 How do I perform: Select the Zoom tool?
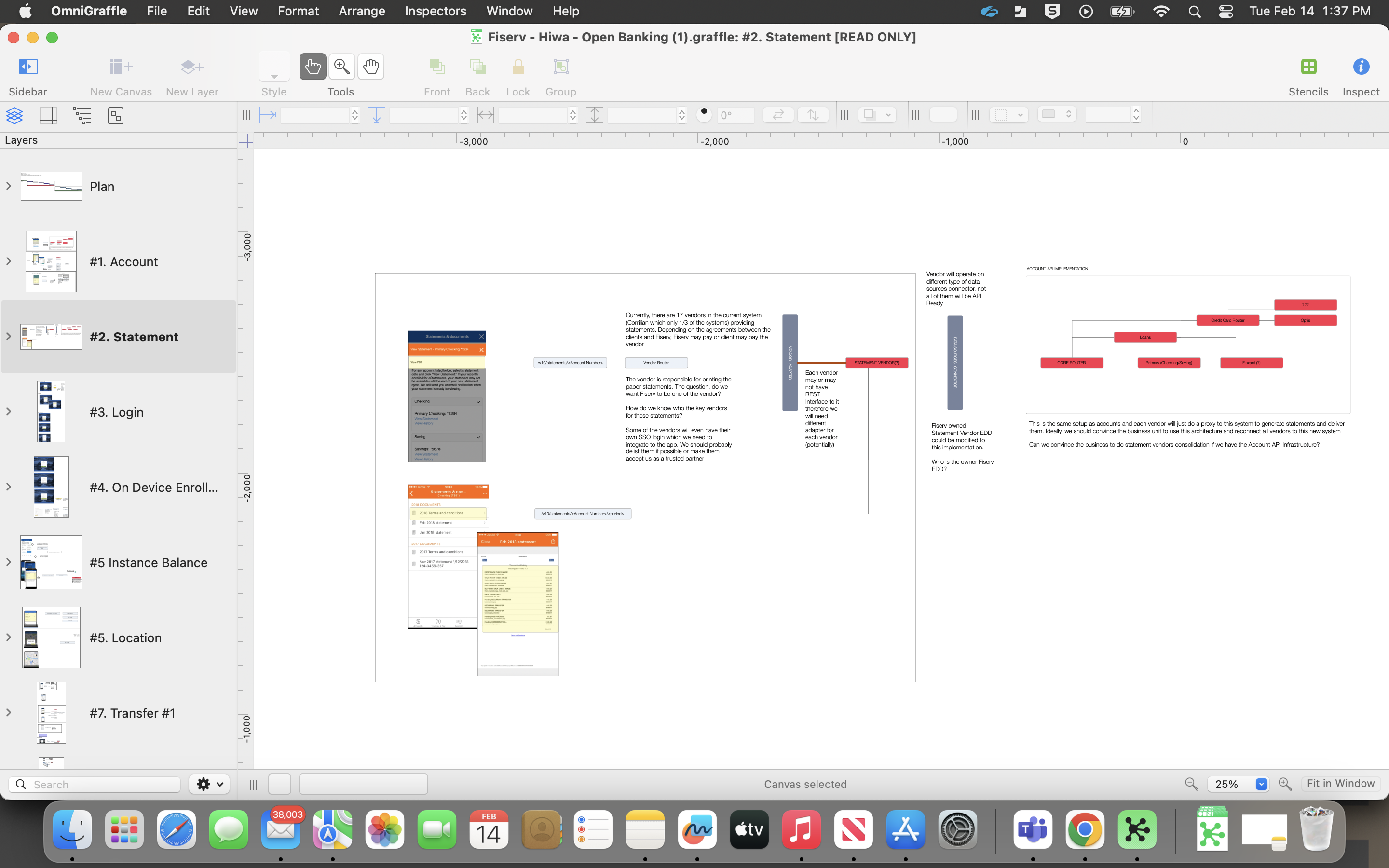pos(341,66)
